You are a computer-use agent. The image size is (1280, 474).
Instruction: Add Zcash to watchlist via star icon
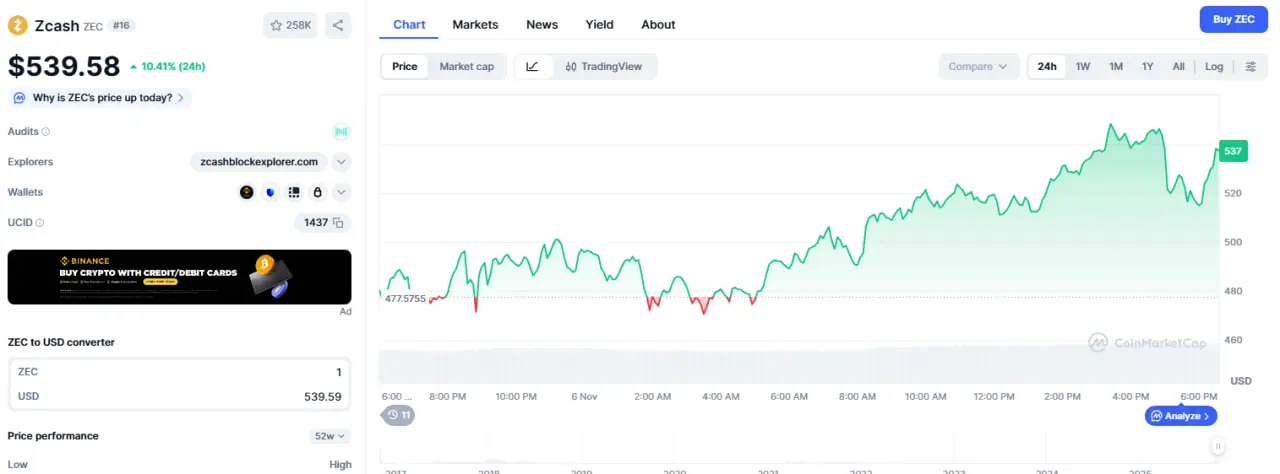[x=276, y=25]
